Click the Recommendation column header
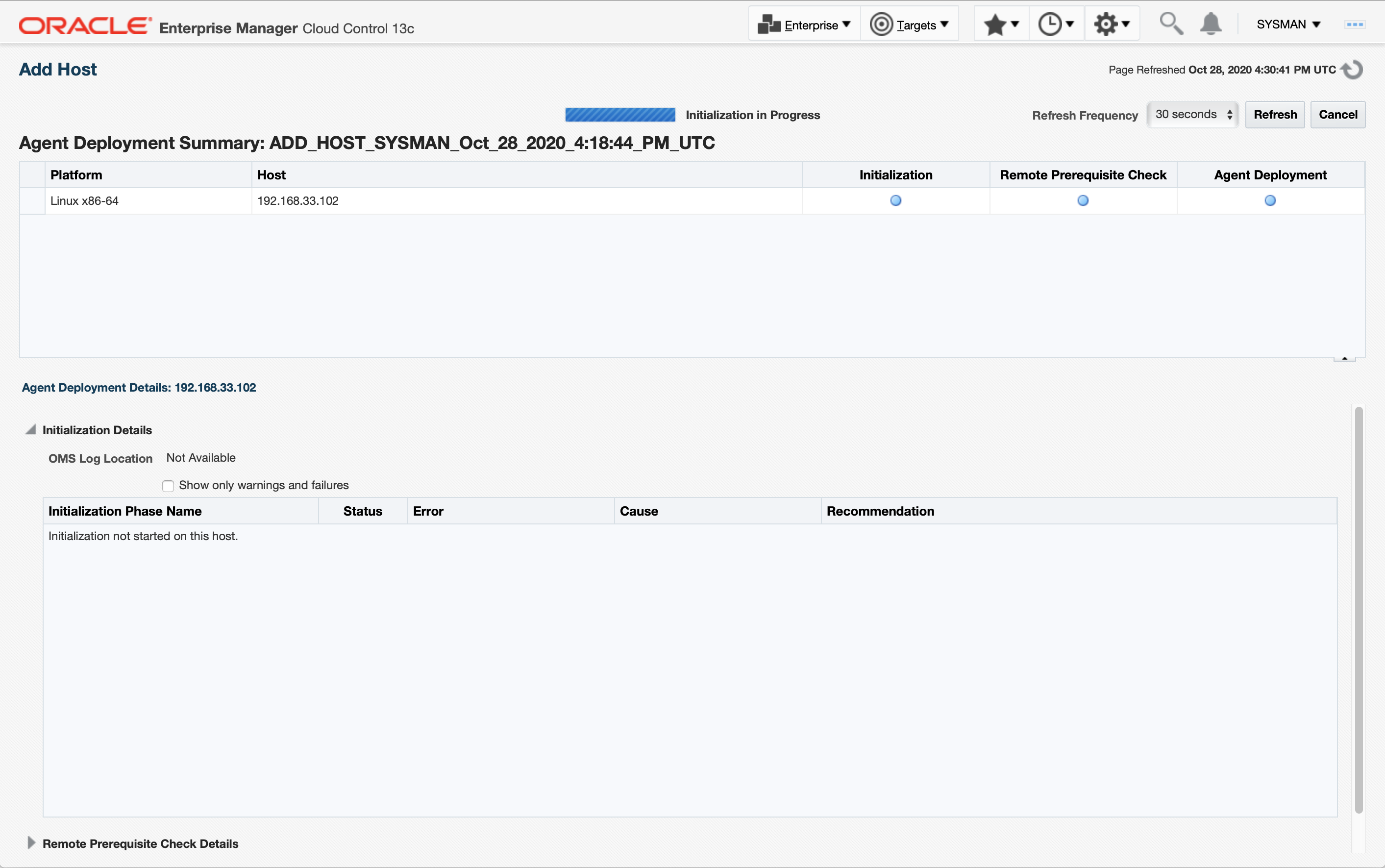Image resolution: width=1385 pixels, height=868 pixels. pos(1079,511)
